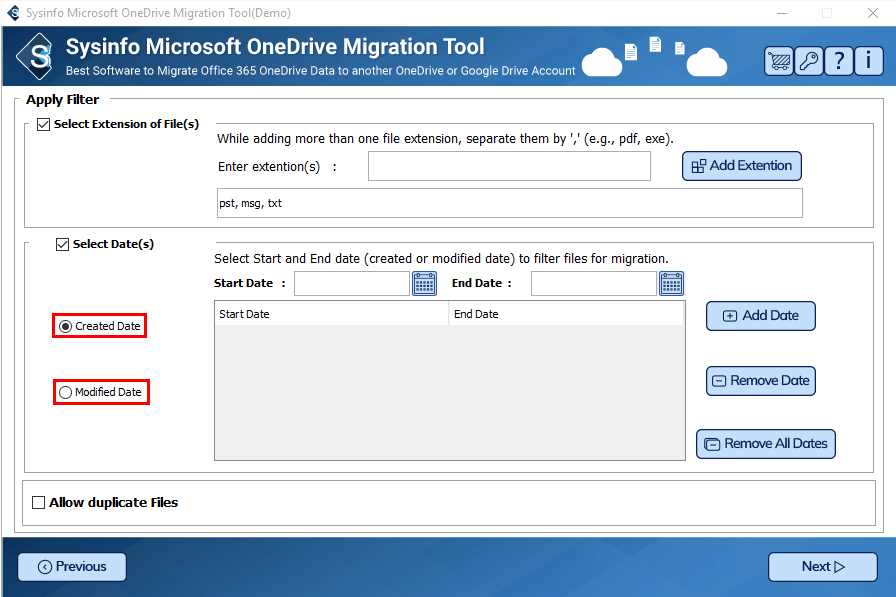Uncheck Select Extension of File(s) checkbox
Screen dimensions: 896x597
click(x=43, y=125)
